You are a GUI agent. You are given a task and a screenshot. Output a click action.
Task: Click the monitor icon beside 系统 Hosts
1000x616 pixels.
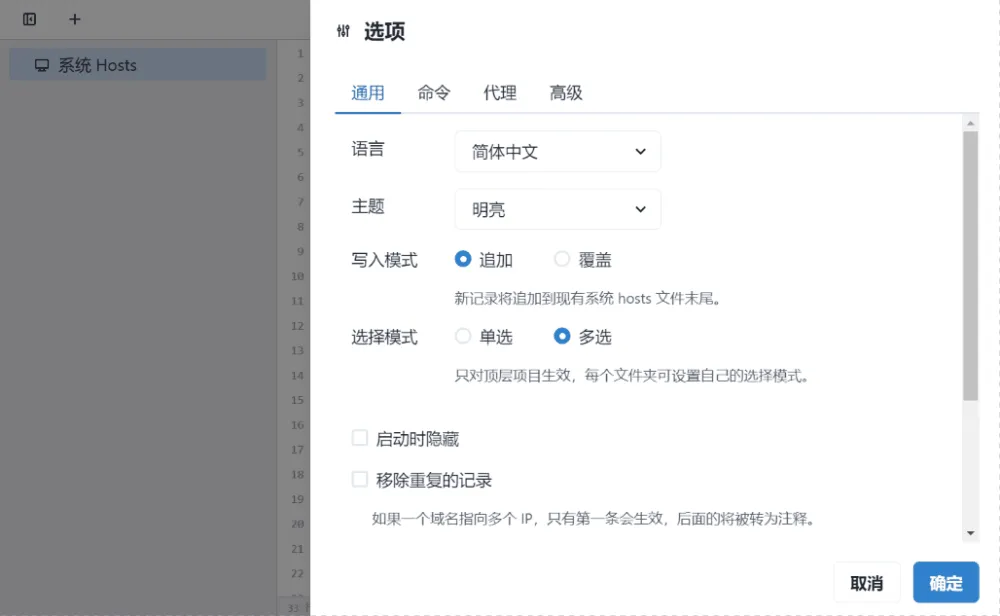coord(42,65)
